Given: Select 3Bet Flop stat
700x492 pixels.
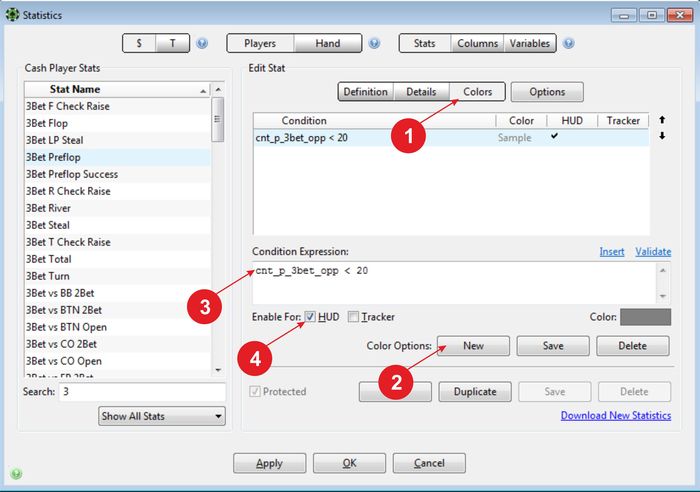Looking at the screenshot, I should (x=117, y=123).
